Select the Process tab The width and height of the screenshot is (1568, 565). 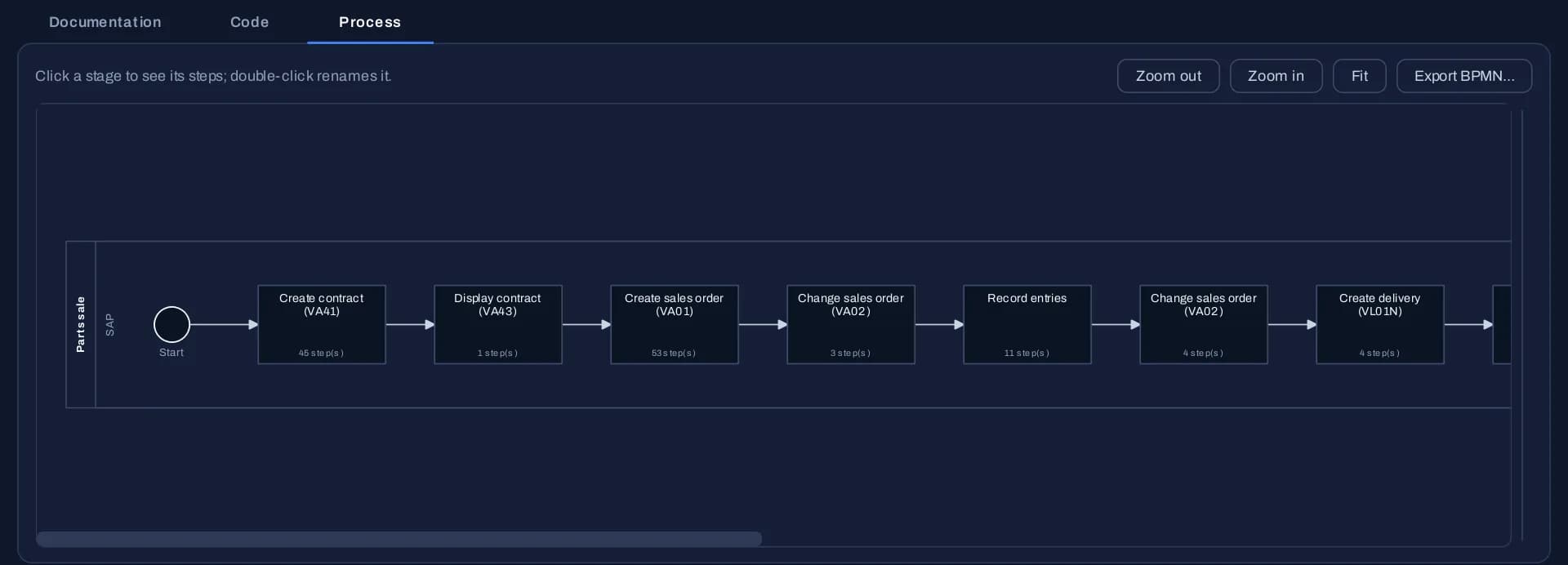pos(370,22)
